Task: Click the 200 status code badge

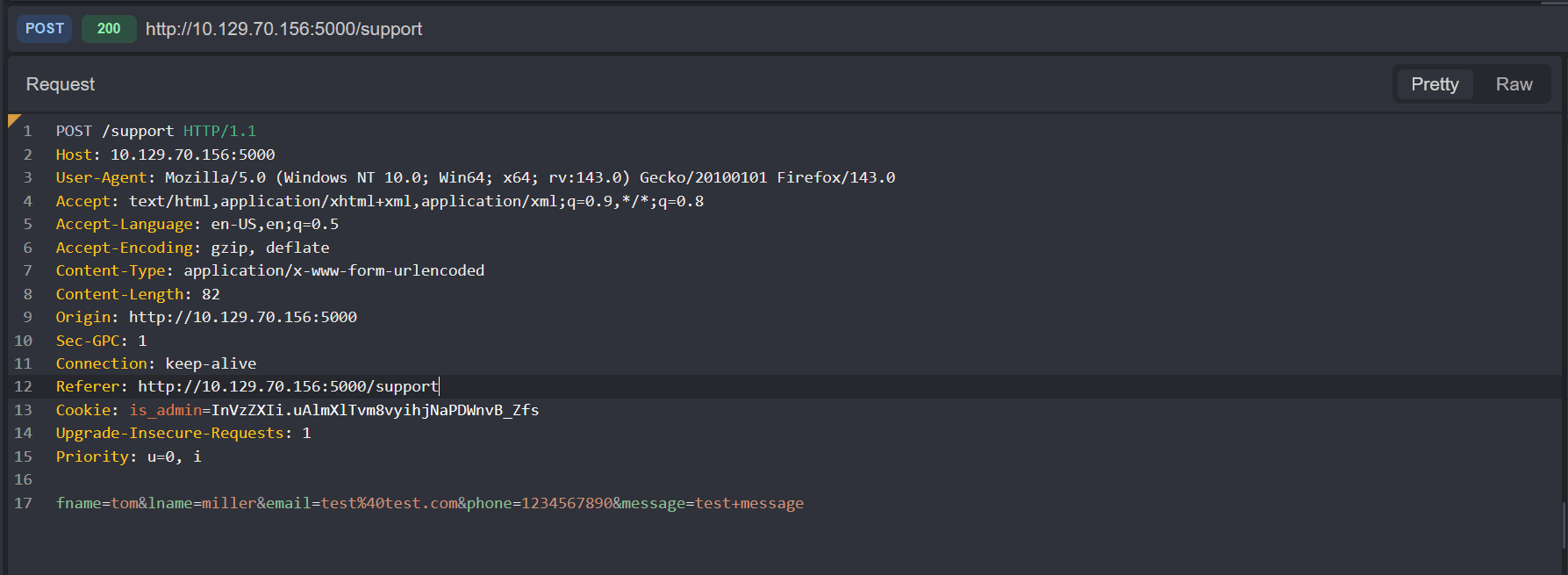Action: click(x=109, y=29)
